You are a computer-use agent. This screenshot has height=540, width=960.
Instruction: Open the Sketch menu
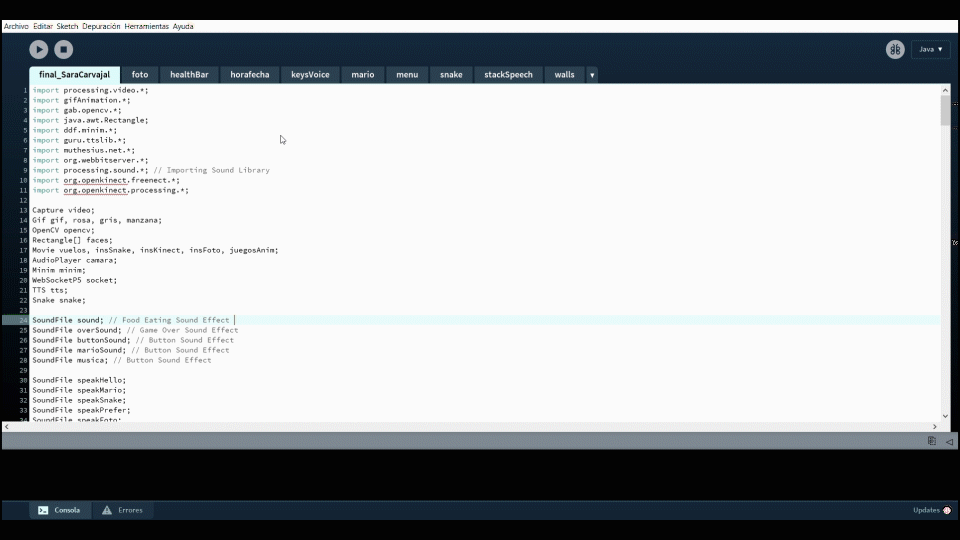[x=67, y=26]
